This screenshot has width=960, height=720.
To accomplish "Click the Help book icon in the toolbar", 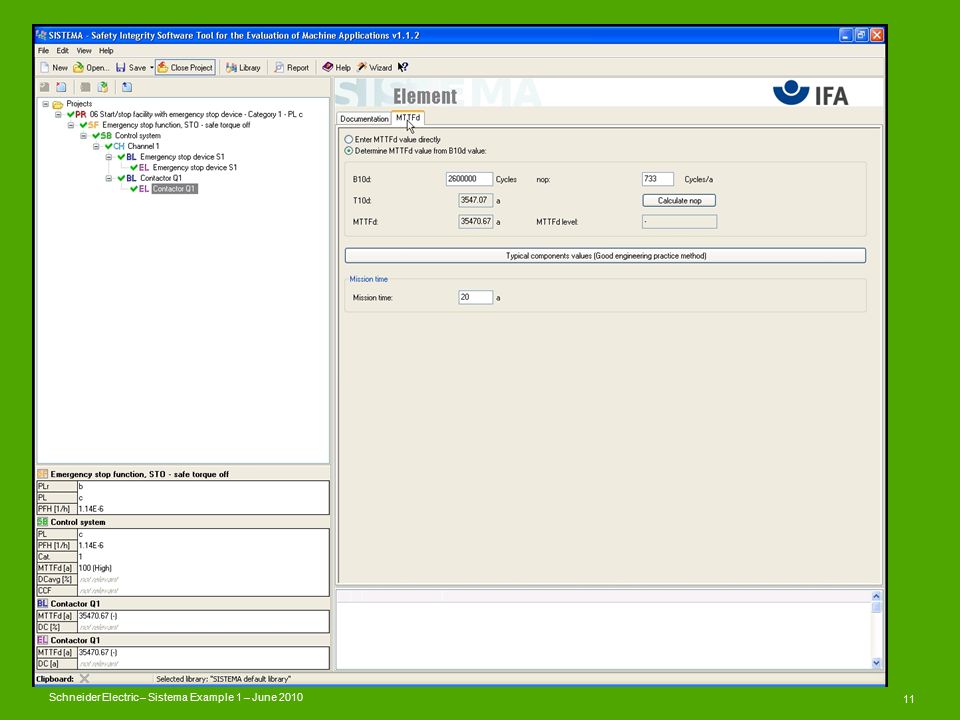I will coord(328,67).
